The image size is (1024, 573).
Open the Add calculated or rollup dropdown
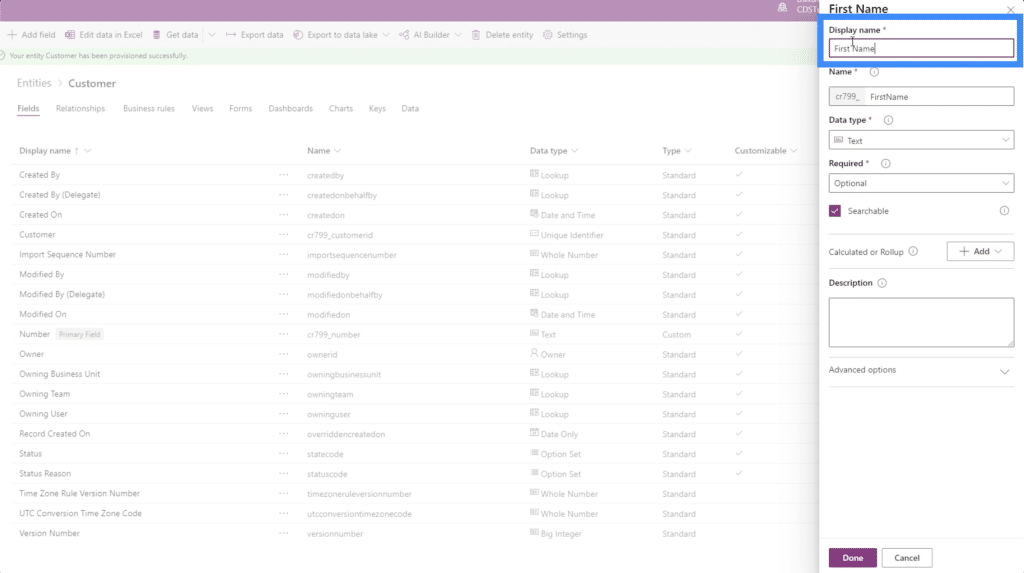click(x=980, y=252)
